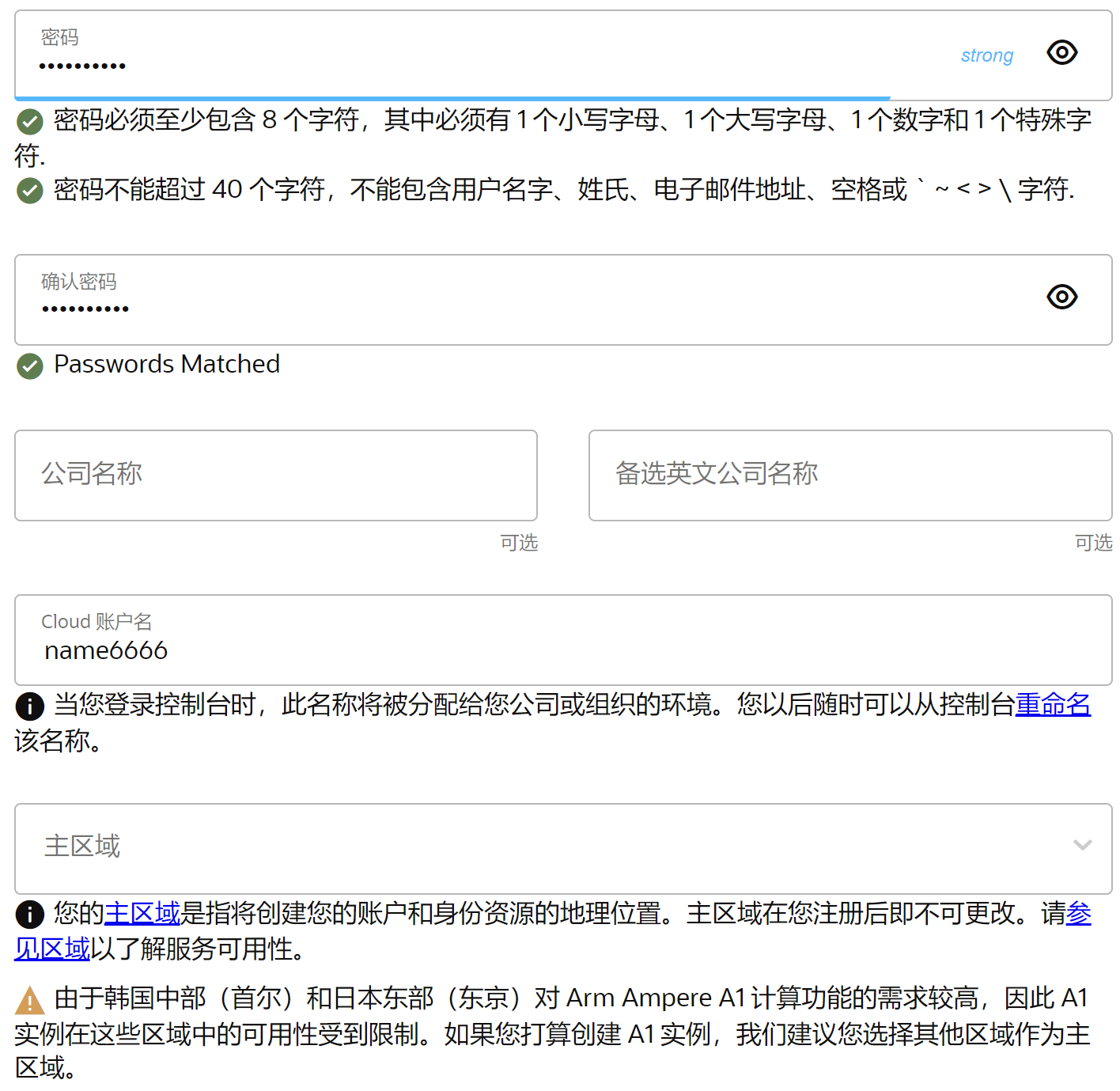Click the Cloud 账户名 field containing name6666

coord(563,640)
